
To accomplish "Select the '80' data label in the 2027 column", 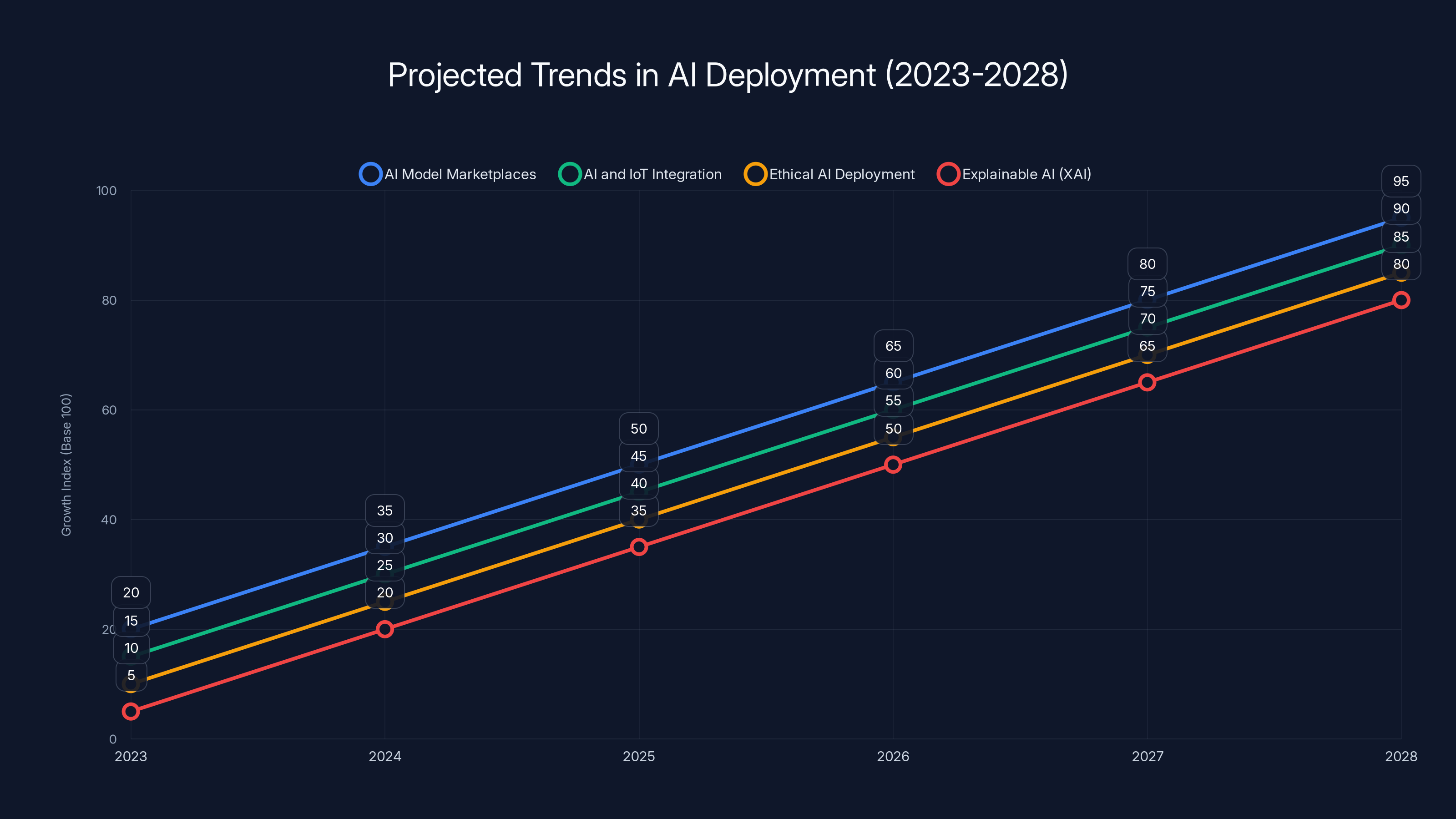I will [1148, 264].
